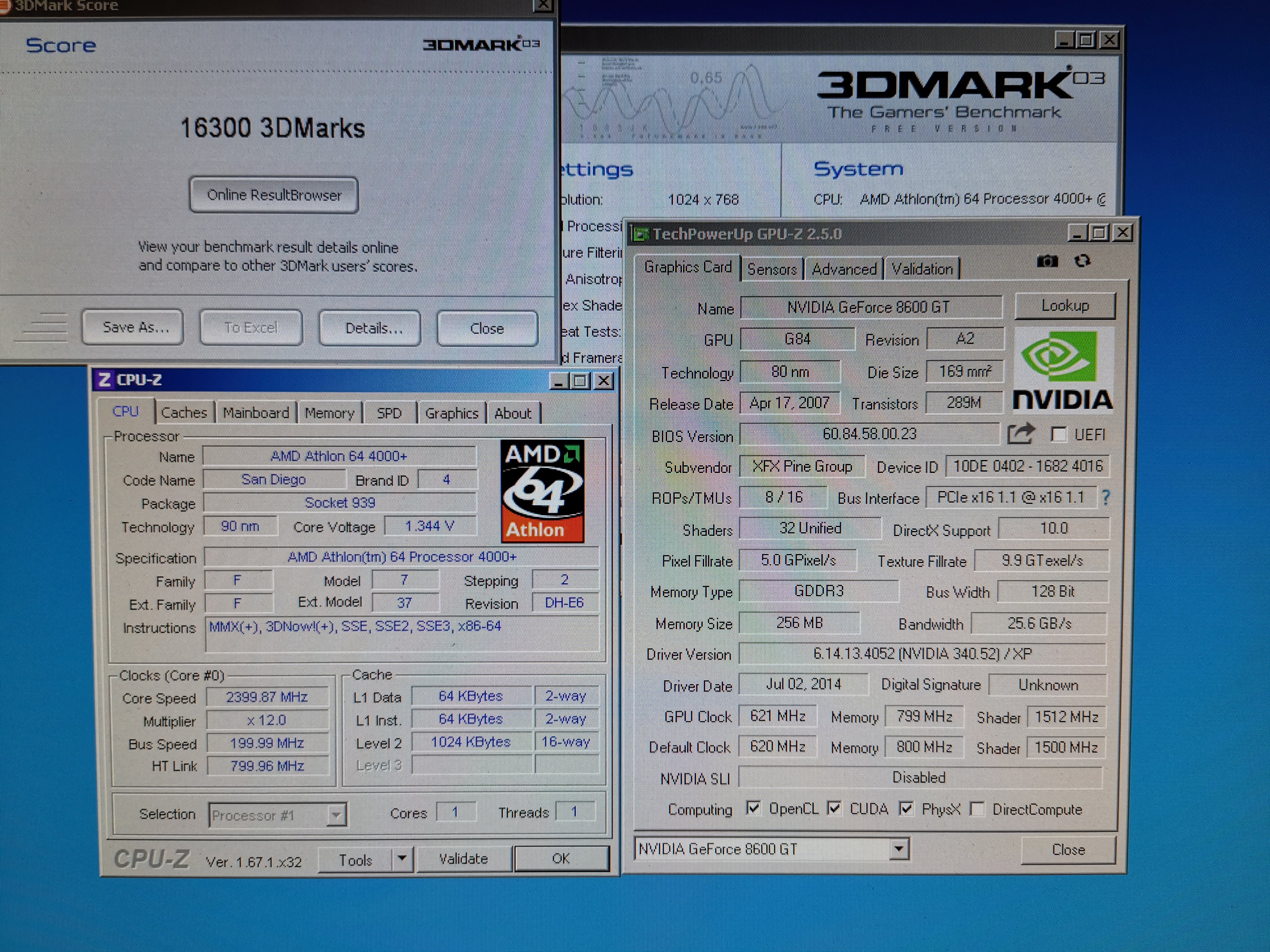
Task: Toggle the UEFI checkbox
Action: [x=1059, y=434]
